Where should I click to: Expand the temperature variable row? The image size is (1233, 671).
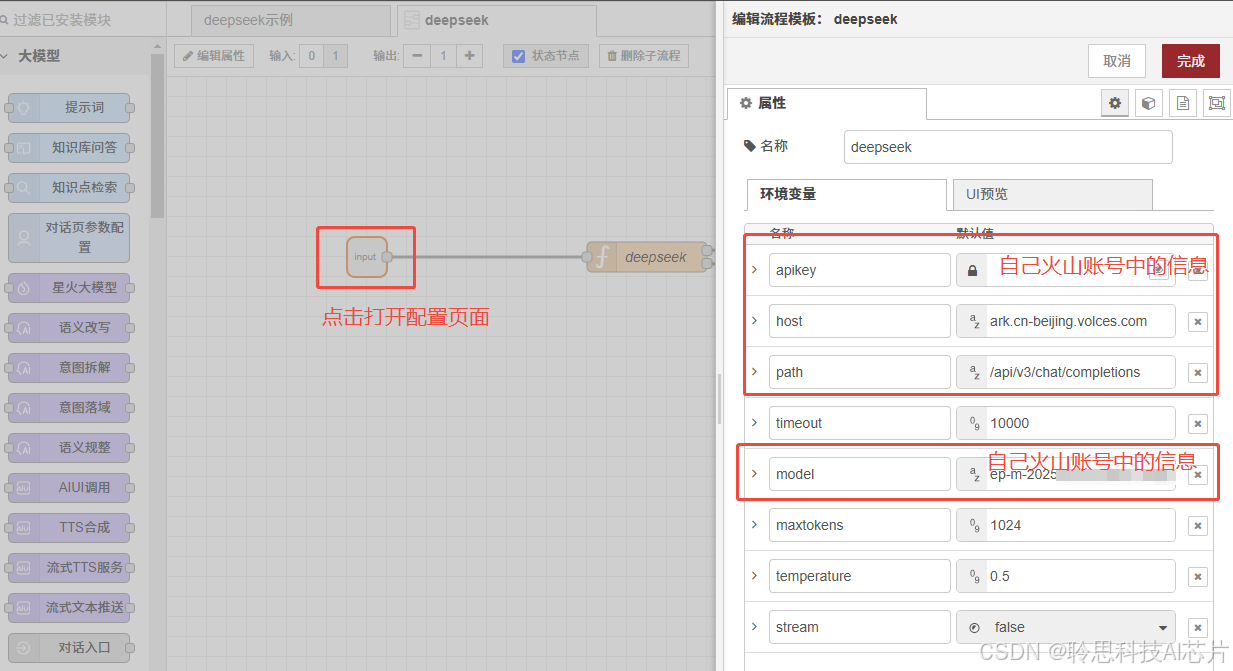(754, 576)
